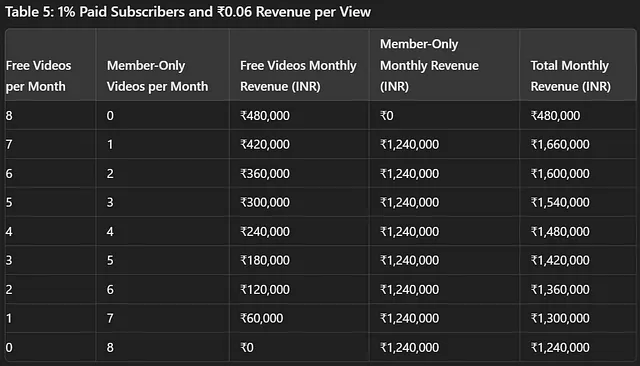This screenshot has width=640, height=366.
Task: Click member-only revenue ₹1,240,000 in the ₹300,000 row
Action: point(410,202)
